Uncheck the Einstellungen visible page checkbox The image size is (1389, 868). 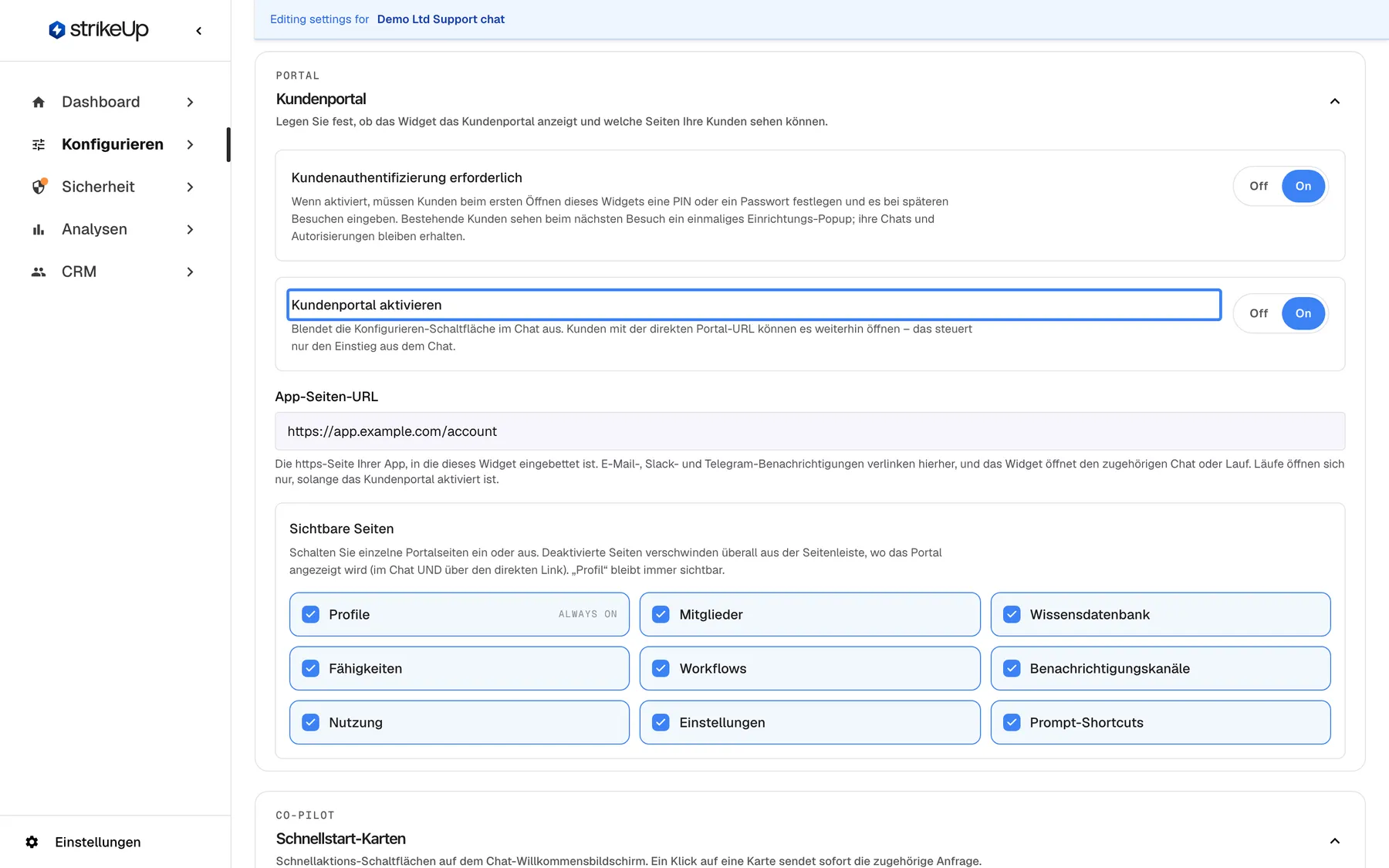pos(661,722)
